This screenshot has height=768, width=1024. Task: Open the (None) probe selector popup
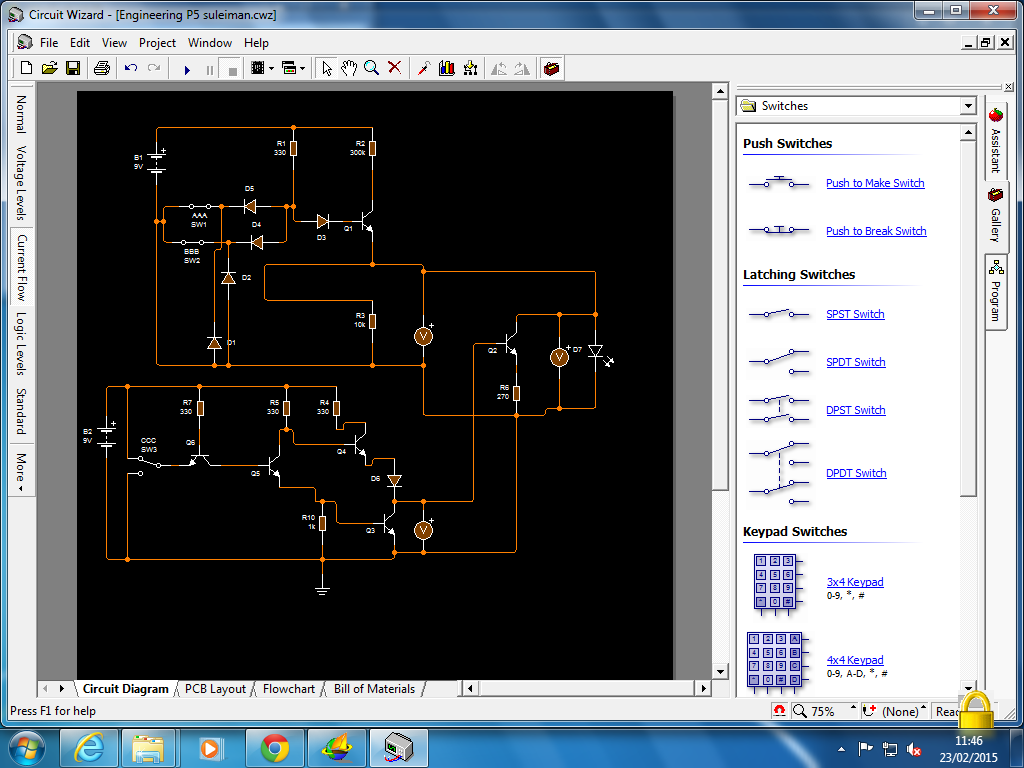pyautogui.click(x=923, y=707)
